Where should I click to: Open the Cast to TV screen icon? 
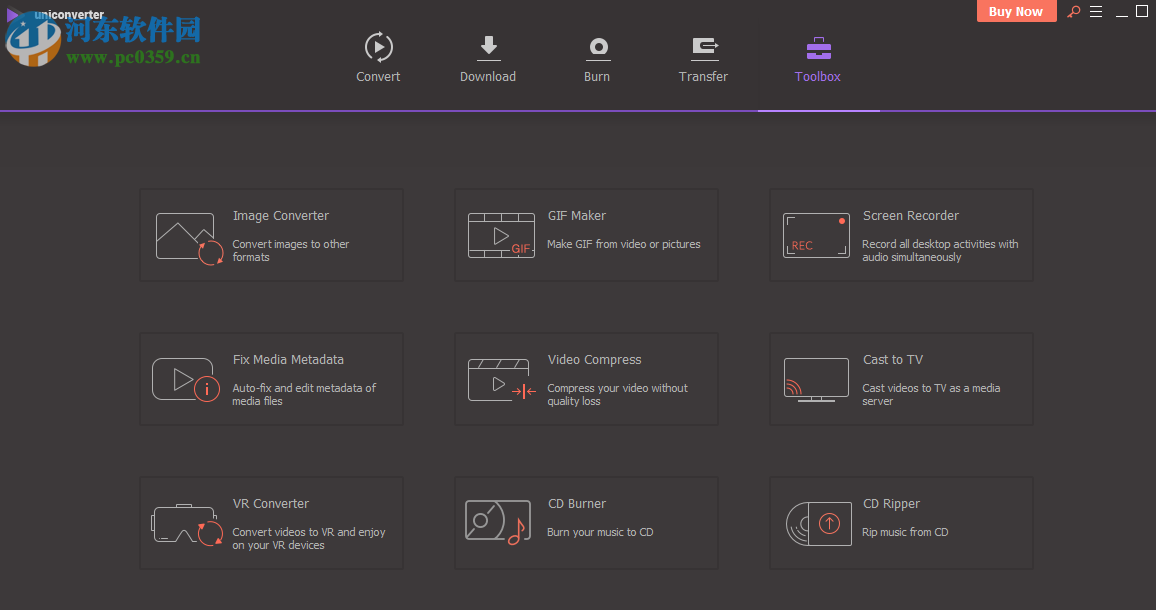(816, 379)
